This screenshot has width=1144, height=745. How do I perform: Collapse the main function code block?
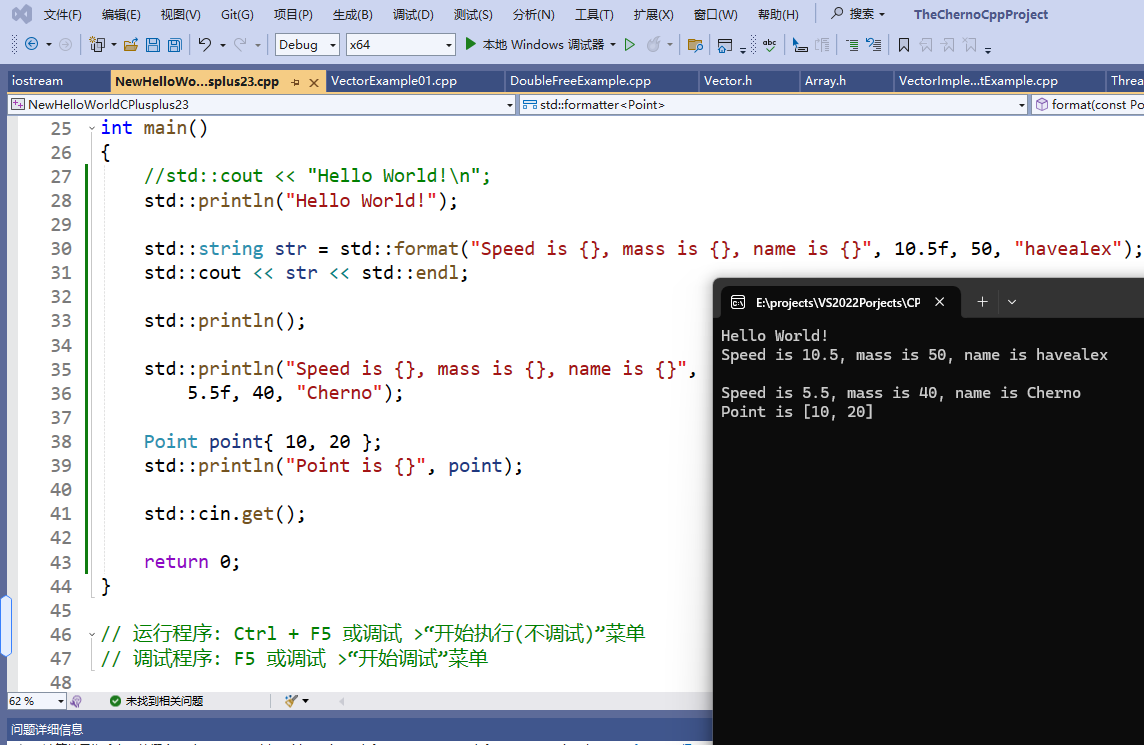pos(91,127)
